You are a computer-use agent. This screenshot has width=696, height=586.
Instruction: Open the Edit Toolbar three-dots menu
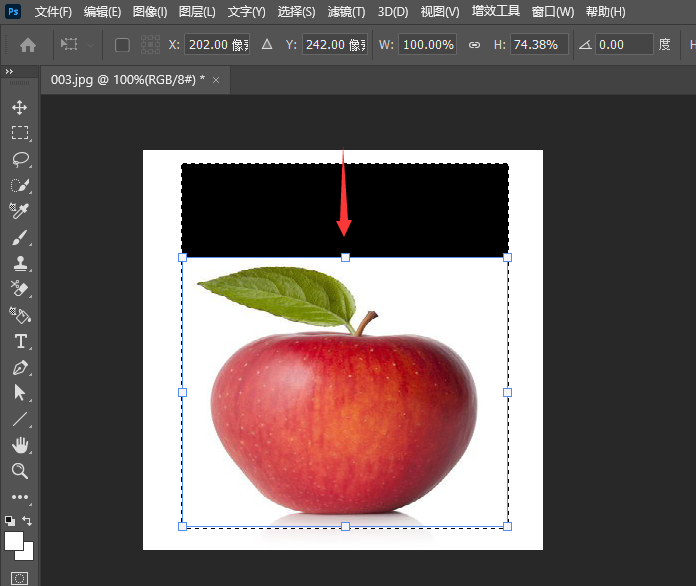20,497
